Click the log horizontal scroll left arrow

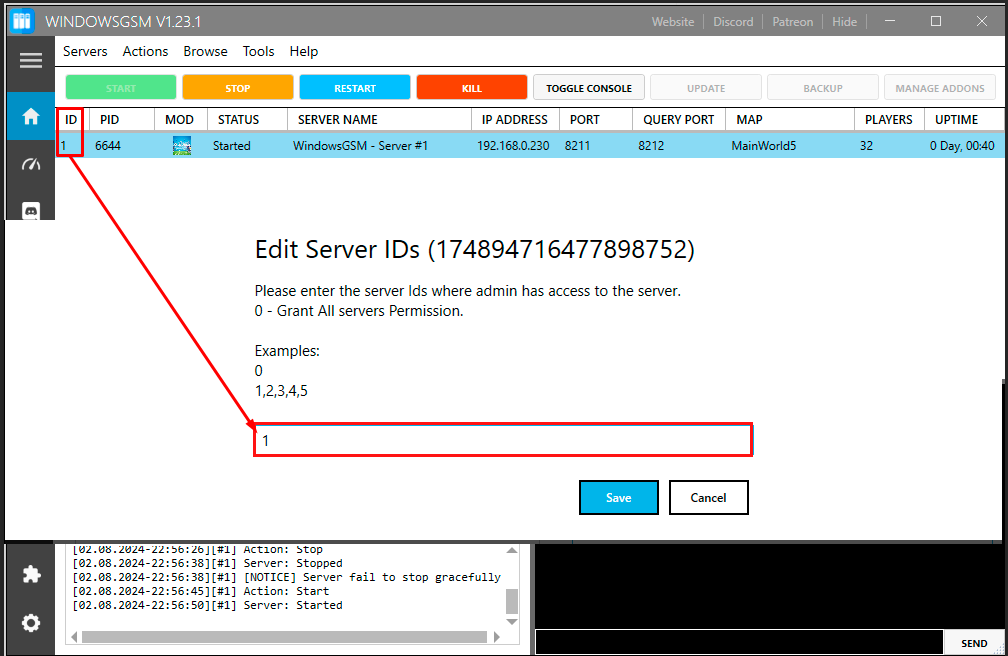click(74, 637)
